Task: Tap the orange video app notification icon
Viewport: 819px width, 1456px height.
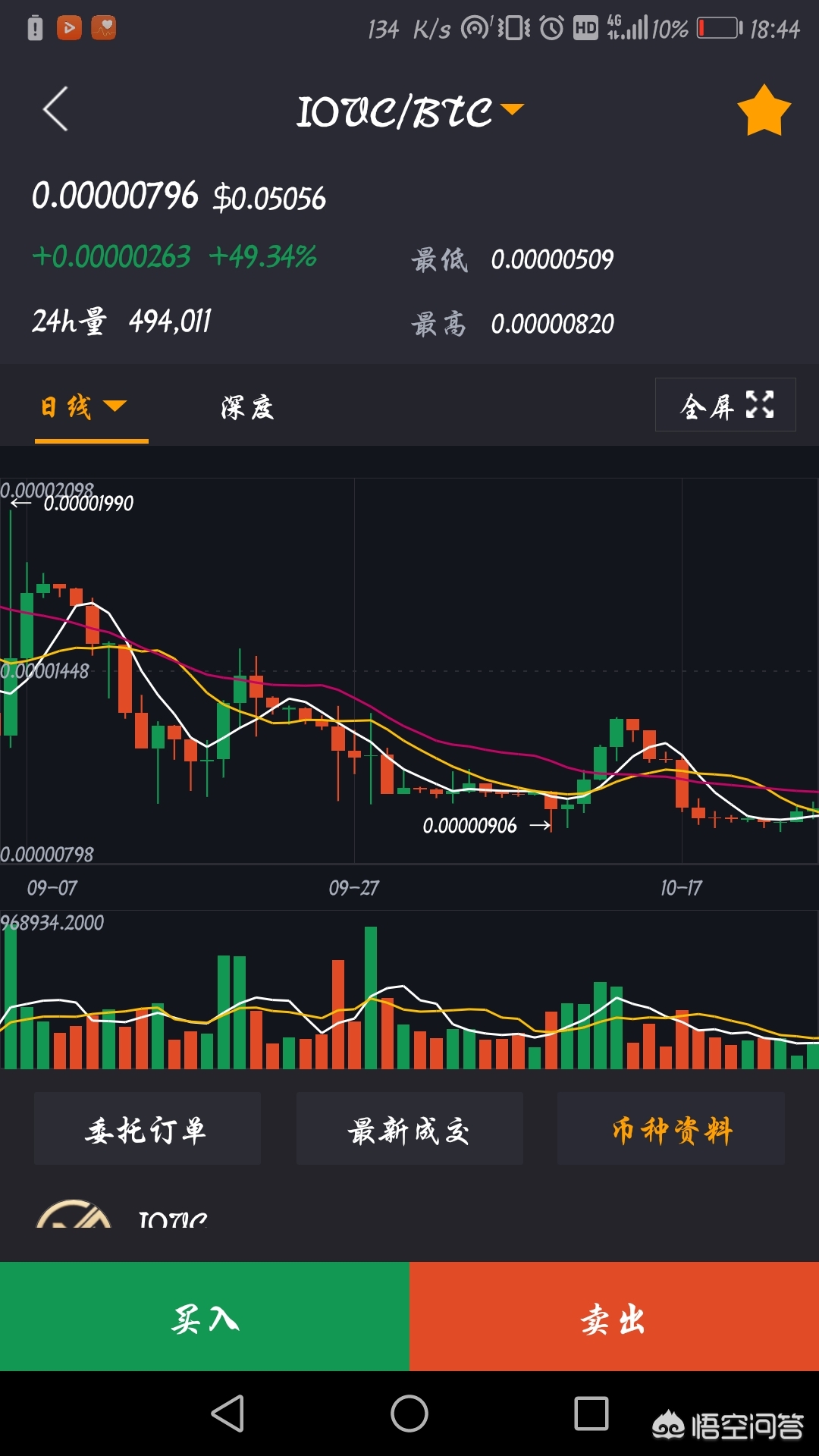Action: [x=69, y=28]
